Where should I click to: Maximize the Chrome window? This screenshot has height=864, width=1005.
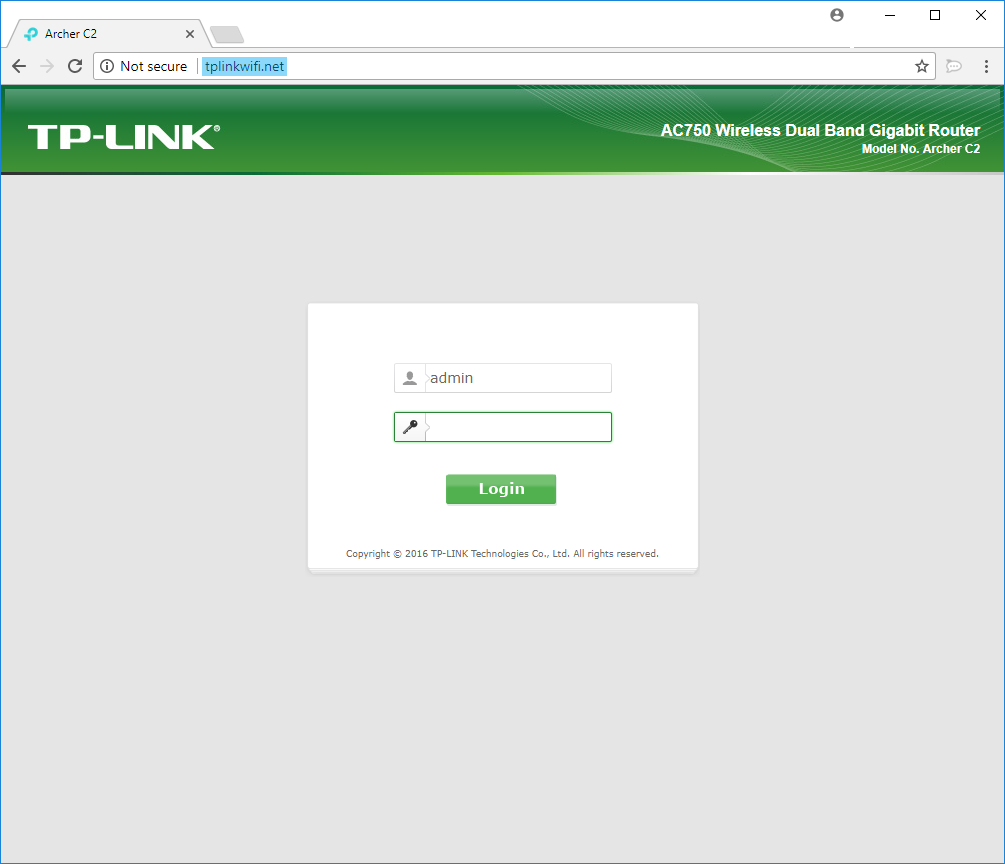coord(935,15)
